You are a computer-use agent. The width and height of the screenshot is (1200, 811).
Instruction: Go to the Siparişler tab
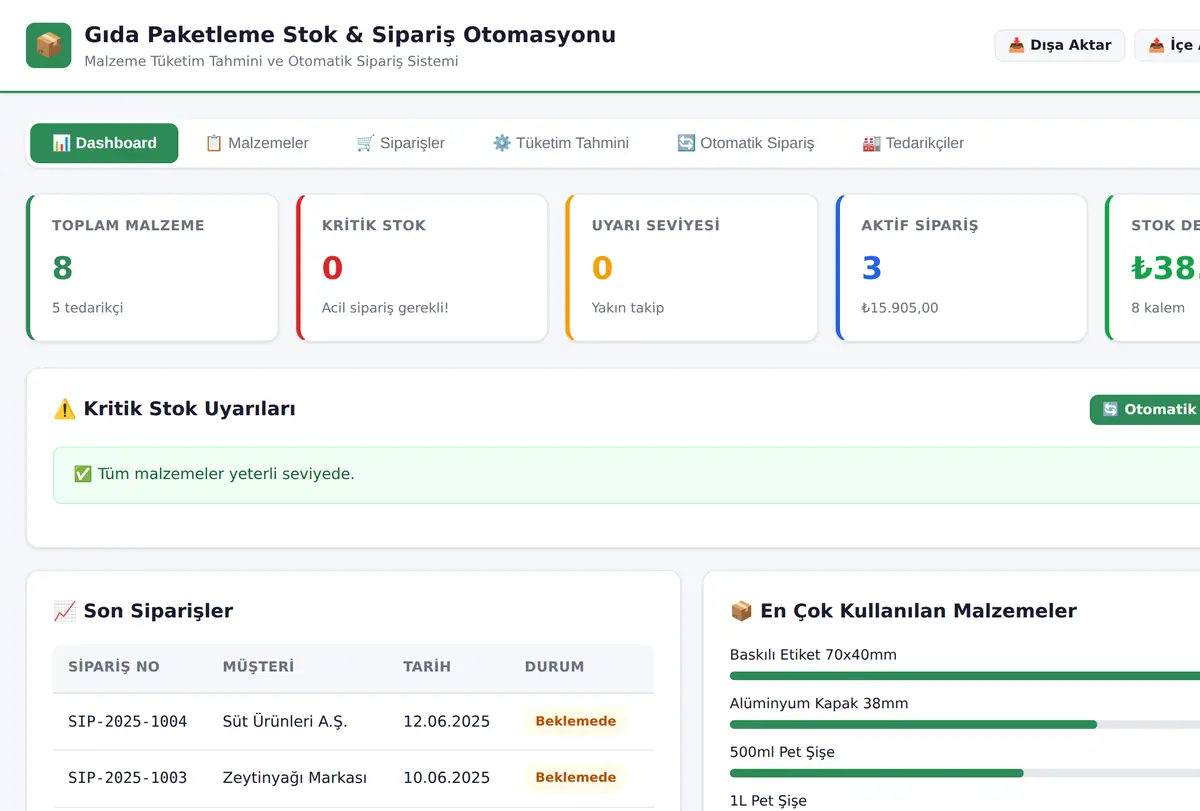pyautogui.click(x=400, y=143)
